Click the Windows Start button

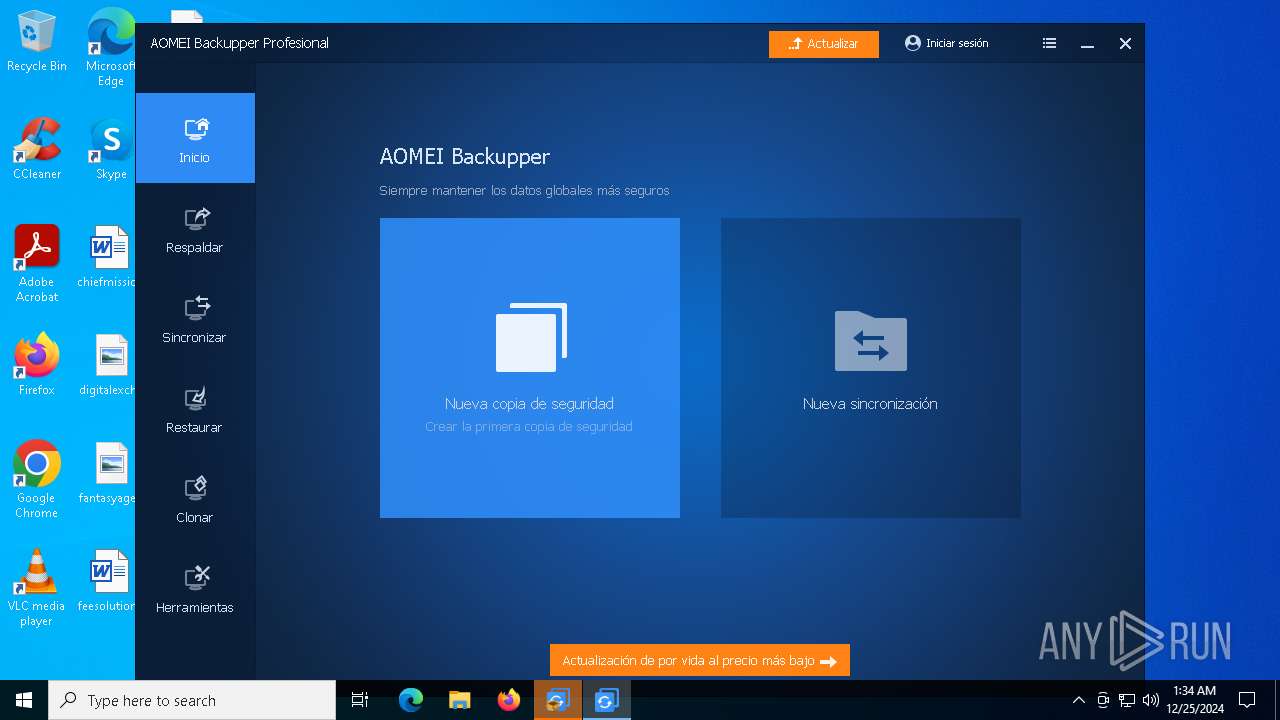[24, 700]
